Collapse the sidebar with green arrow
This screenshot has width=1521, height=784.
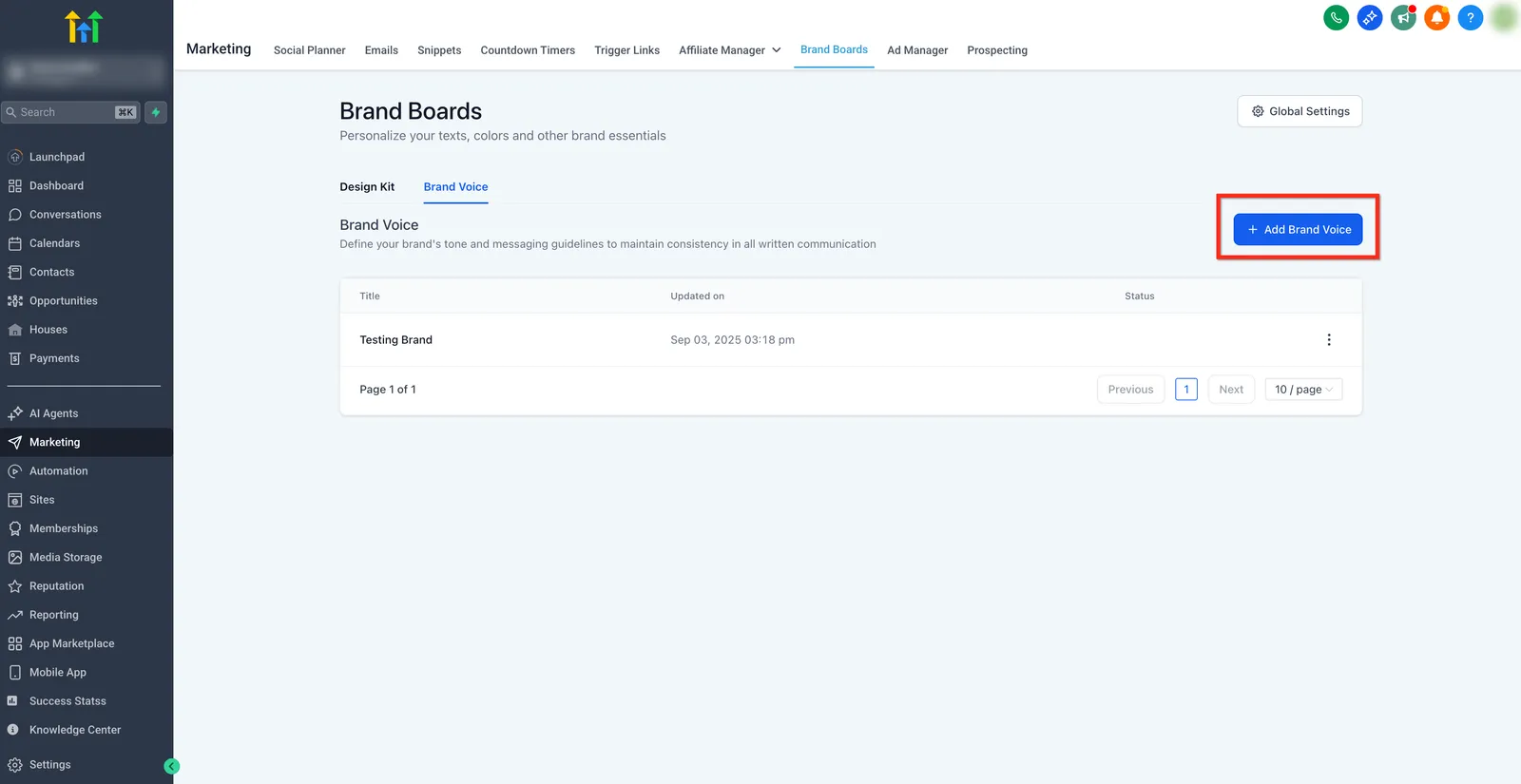tap(172, 766)
